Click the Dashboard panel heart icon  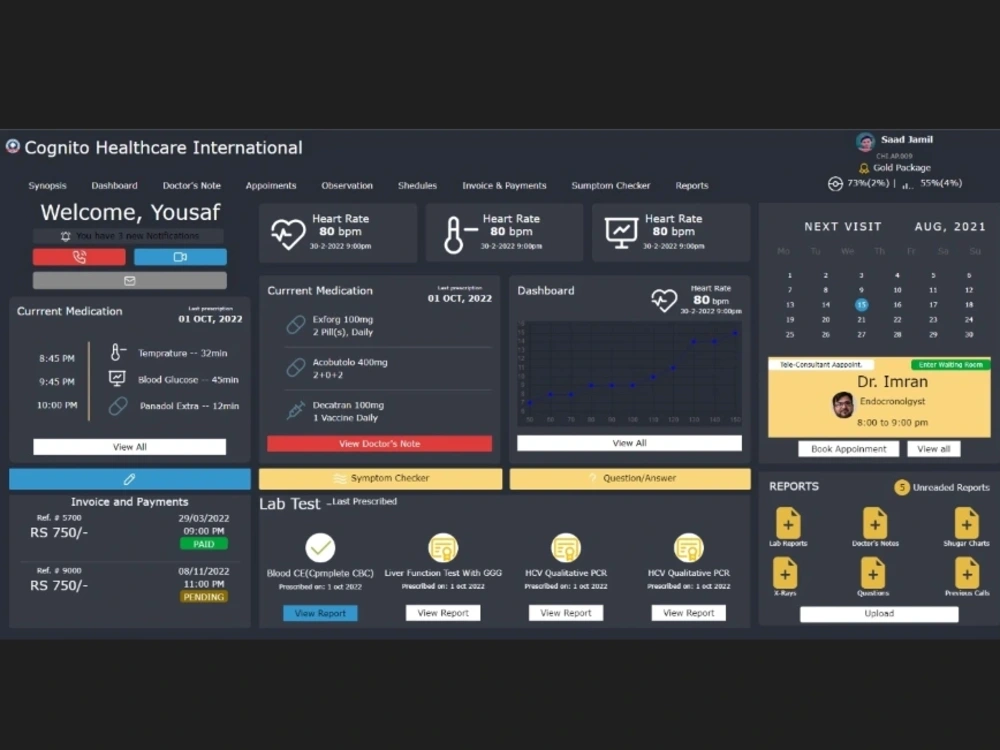[x=664, y=300]
